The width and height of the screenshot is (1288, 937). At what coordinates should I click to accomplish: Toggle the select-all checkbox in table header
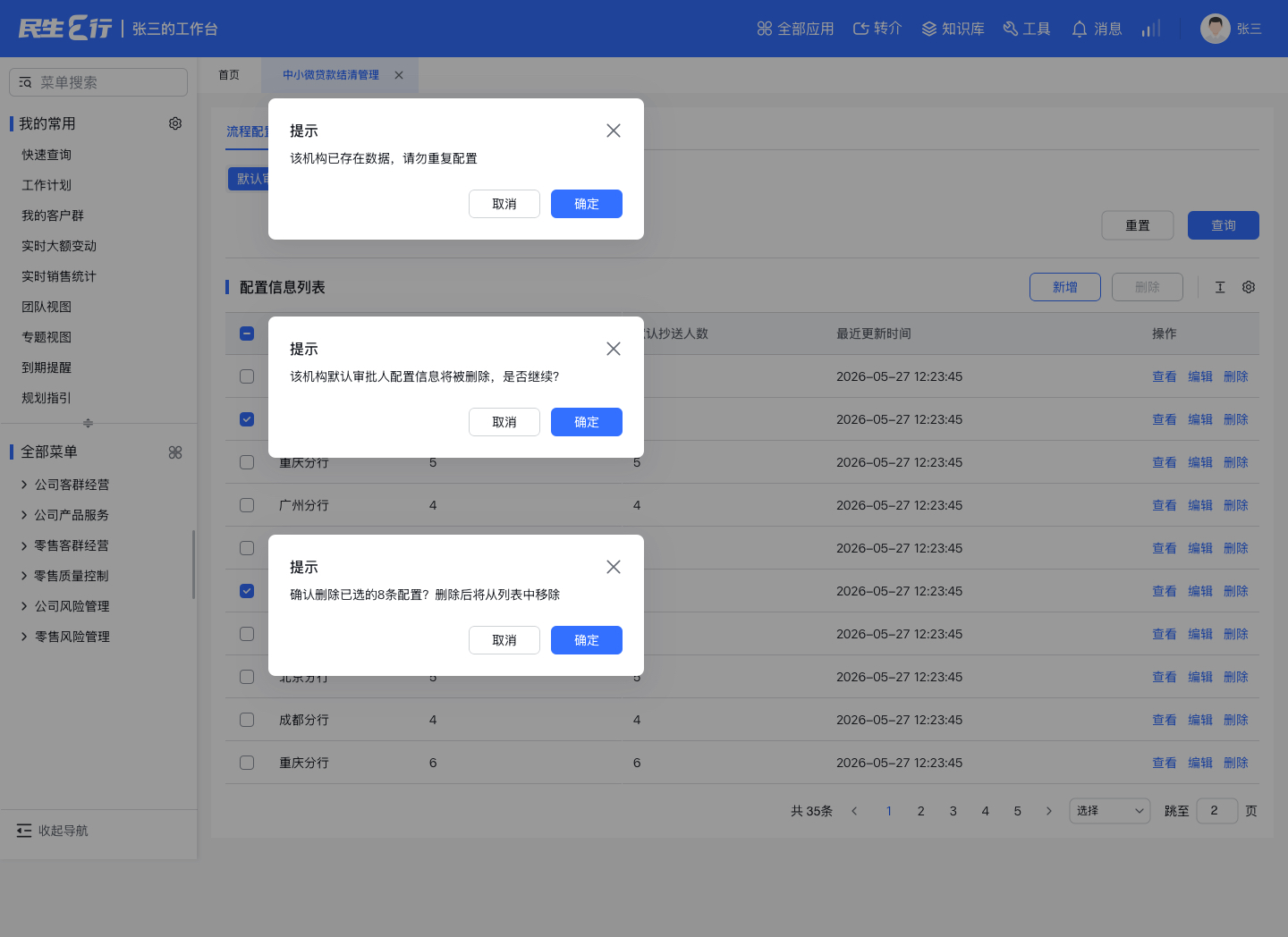(247, 333)
